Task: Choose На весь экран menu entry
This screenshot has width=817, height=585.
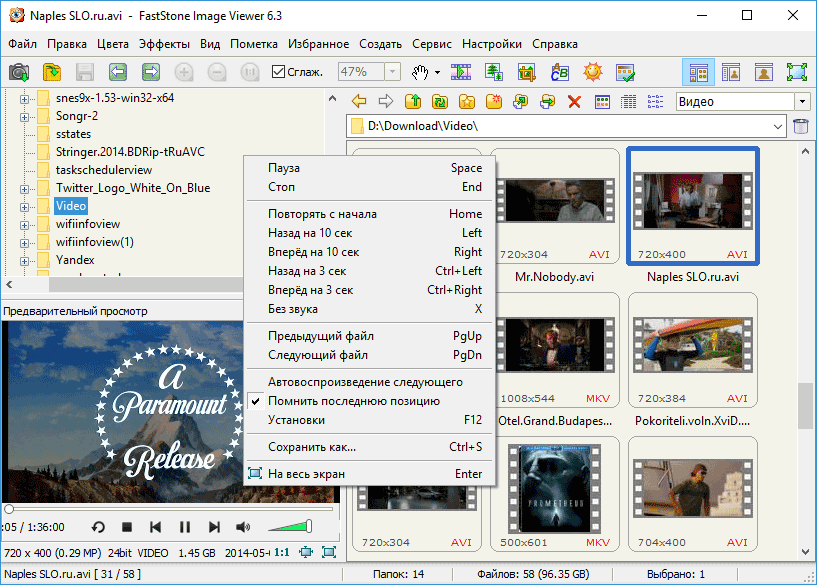Action: (370, 474)
